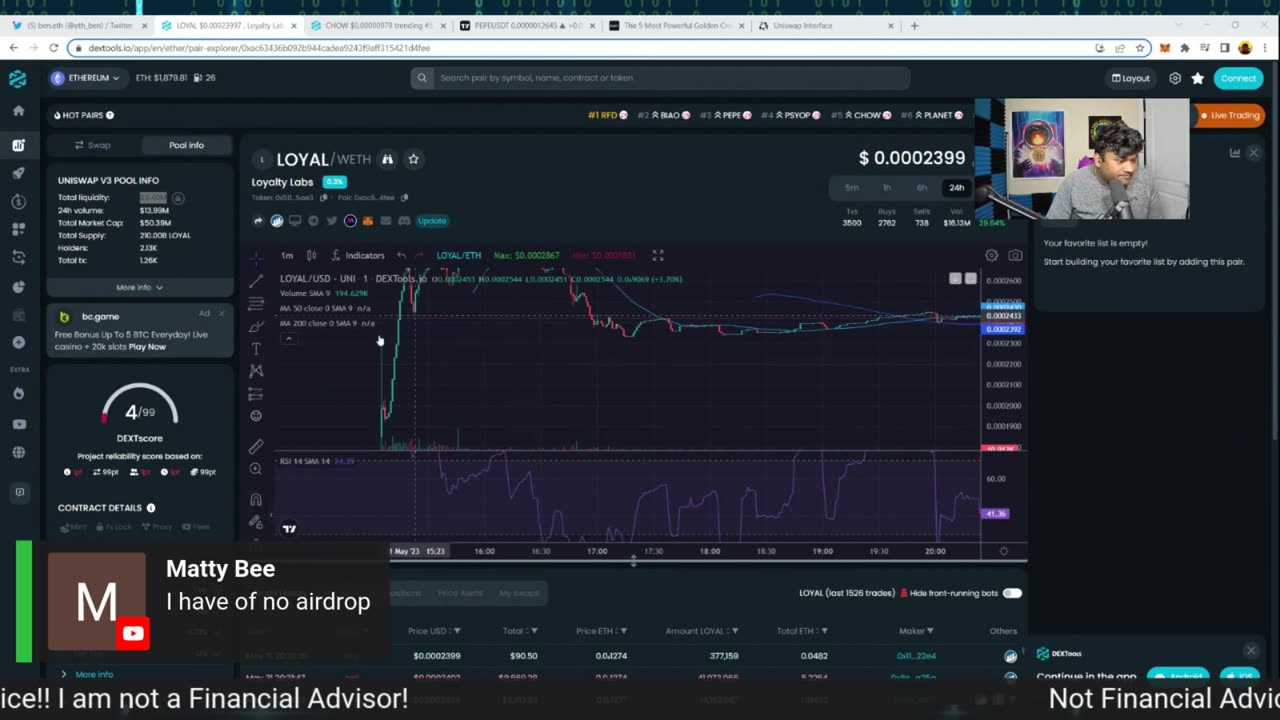This screenshot has height=720, width=1280.
Task: Open the 1m timeframe dropdown
Action: point(287,255)
